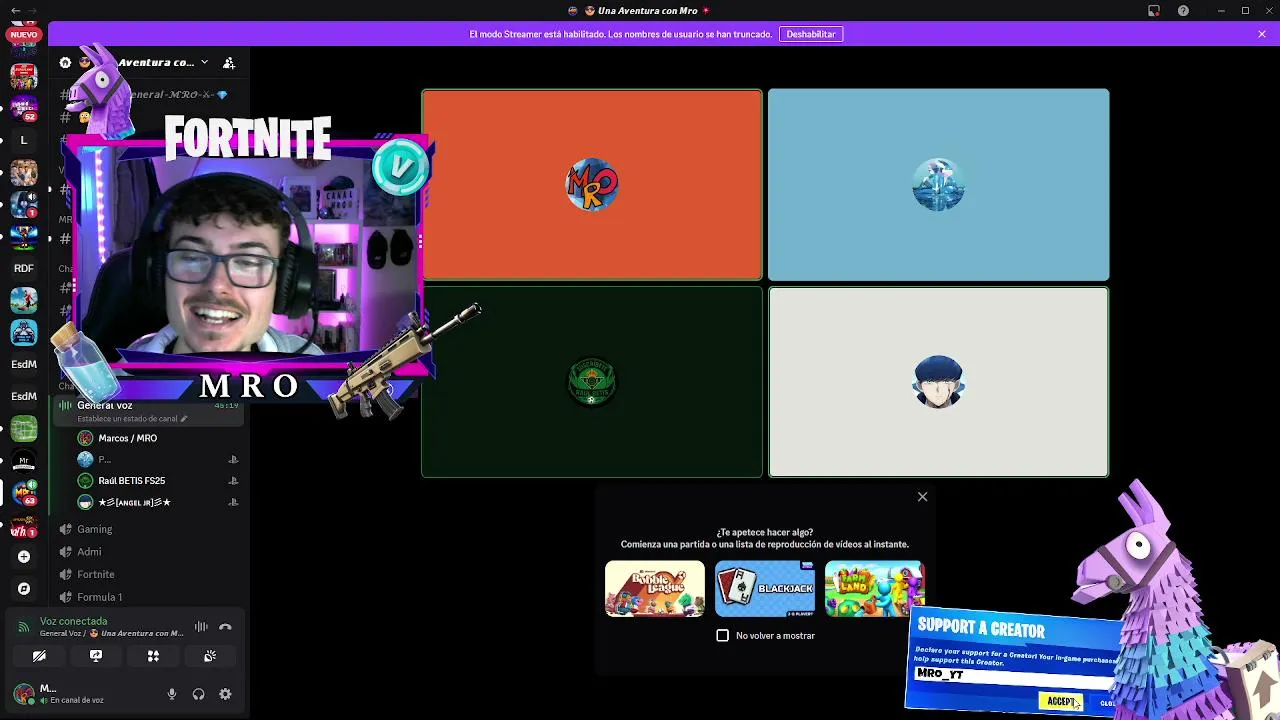Click Establece un estado de canal

click(x=132, y=419)
